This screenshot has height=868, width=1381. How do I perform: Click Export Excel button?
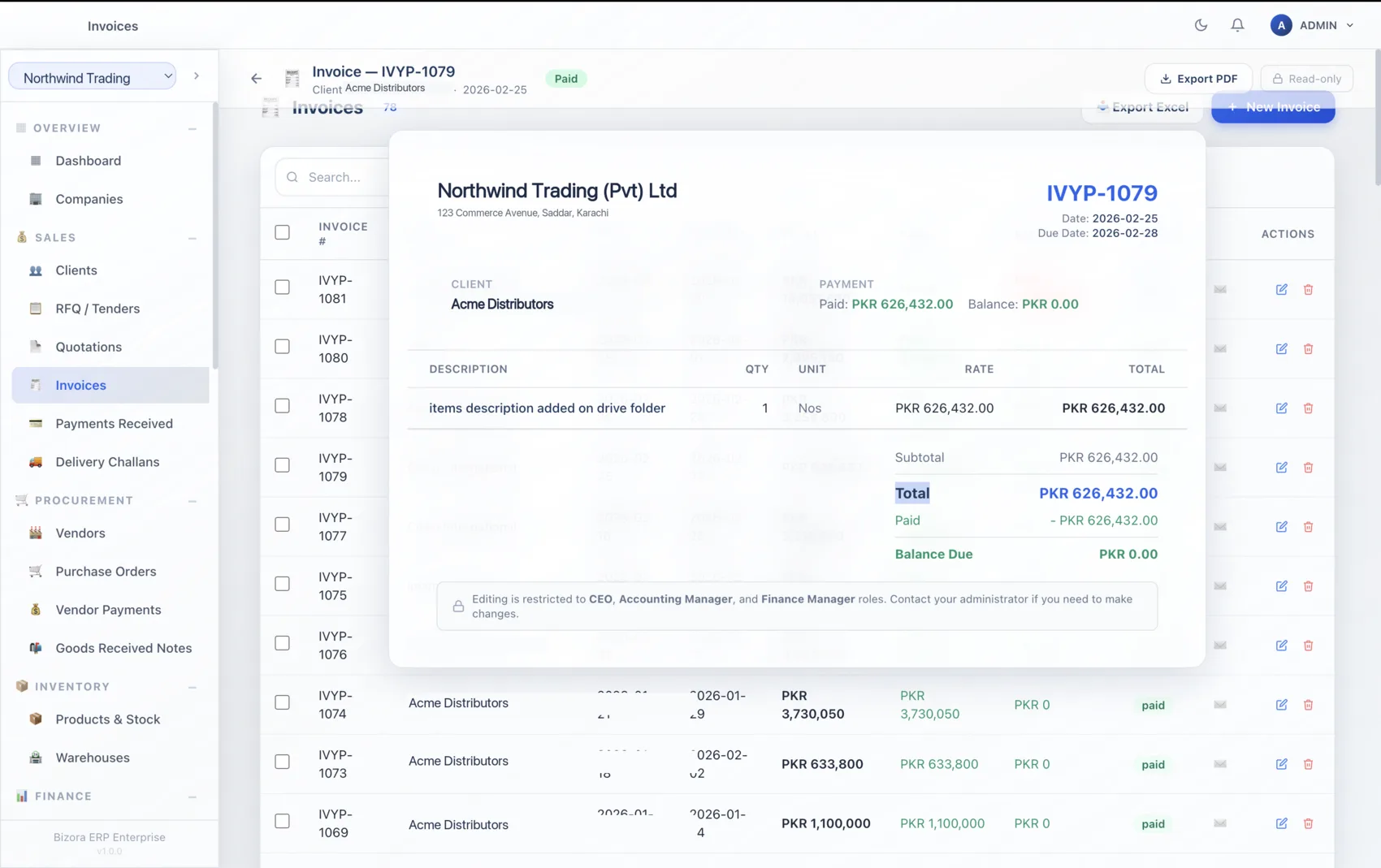(x=1142, y=107)
